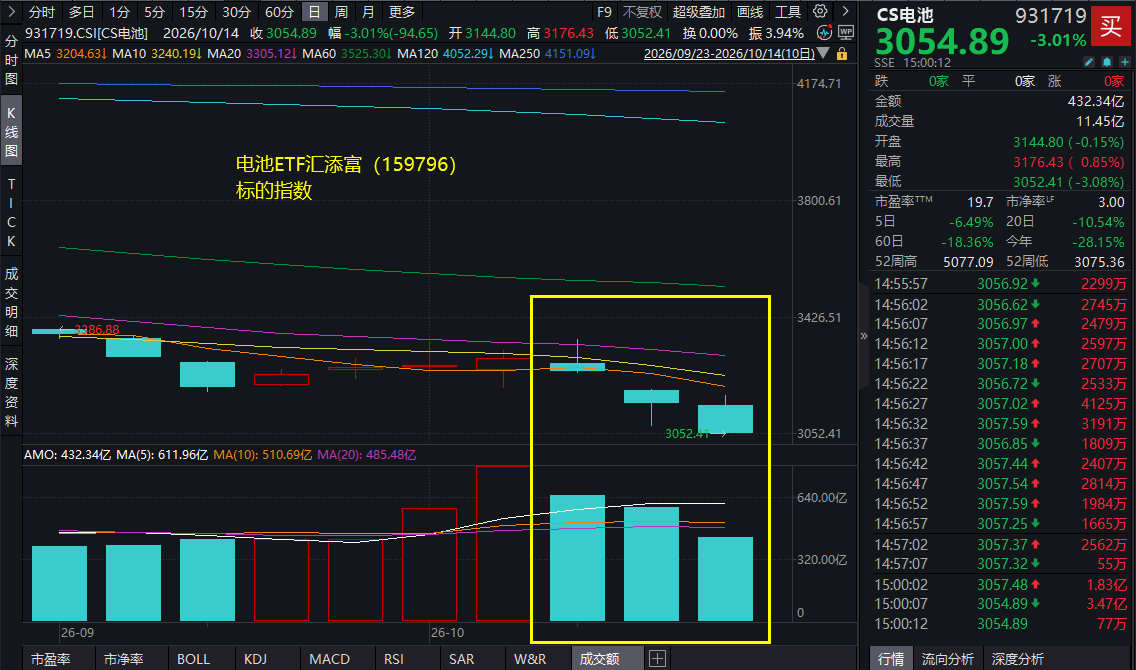Image resolution: width=1136 pixels, height=670 pixels.
Task: Open the date range dropdown triangle
Action: [823, 54]
